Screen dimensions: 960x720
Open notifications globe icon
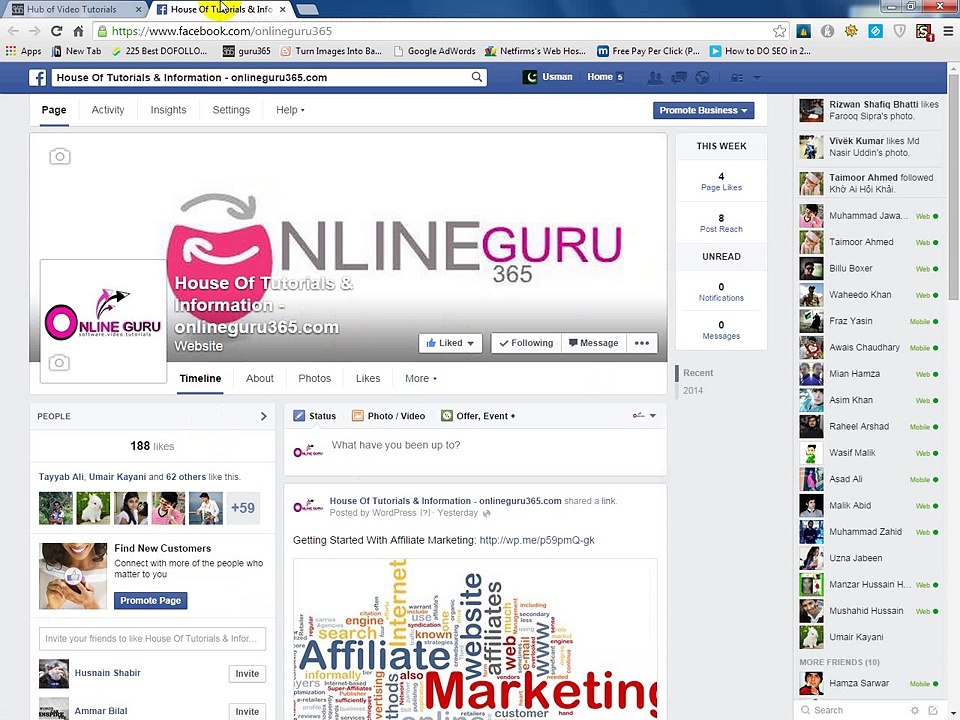point(702,77)
